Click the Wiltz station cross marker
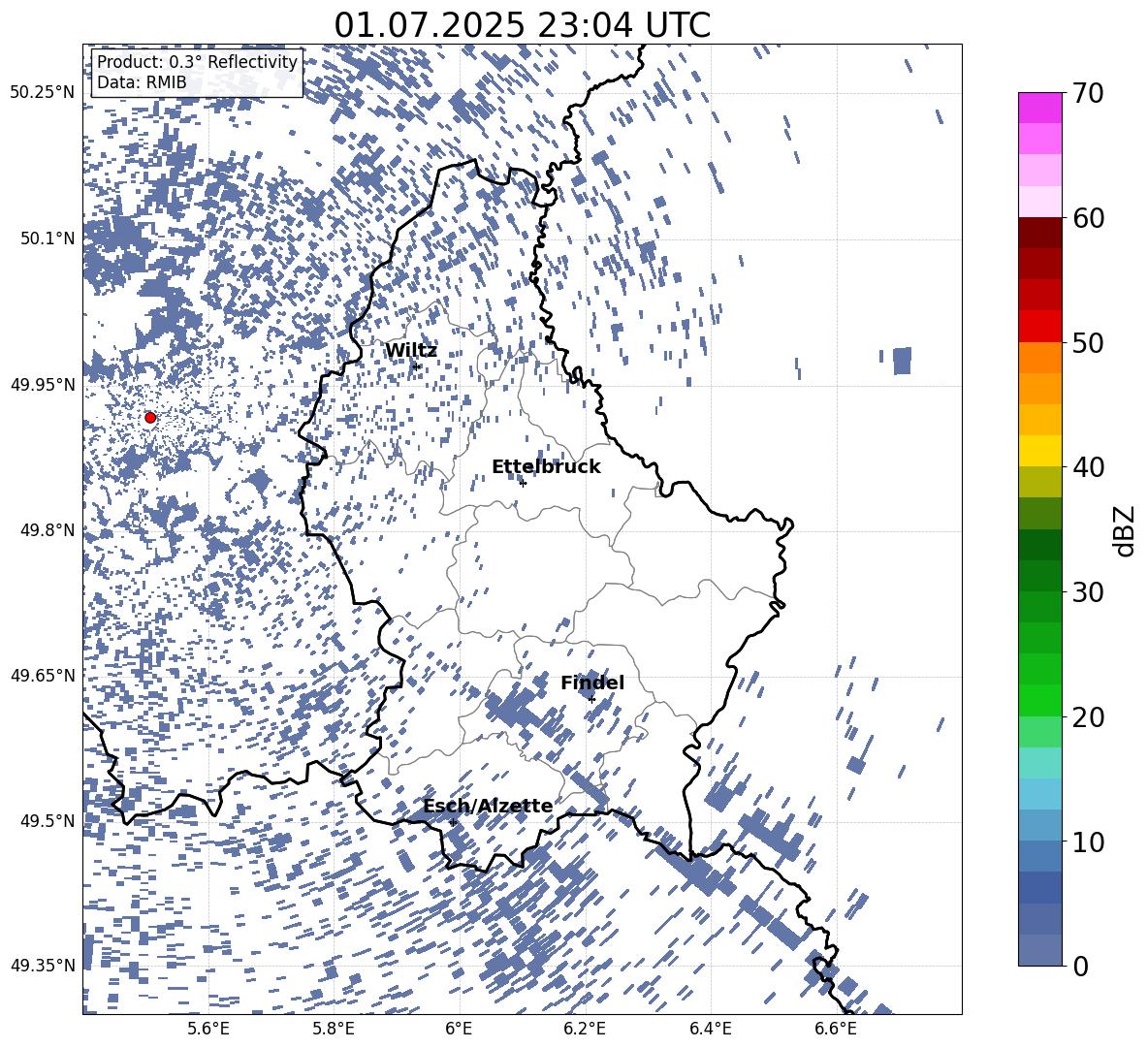This screenshot has height=1048, width=1148. pos(417,365)
